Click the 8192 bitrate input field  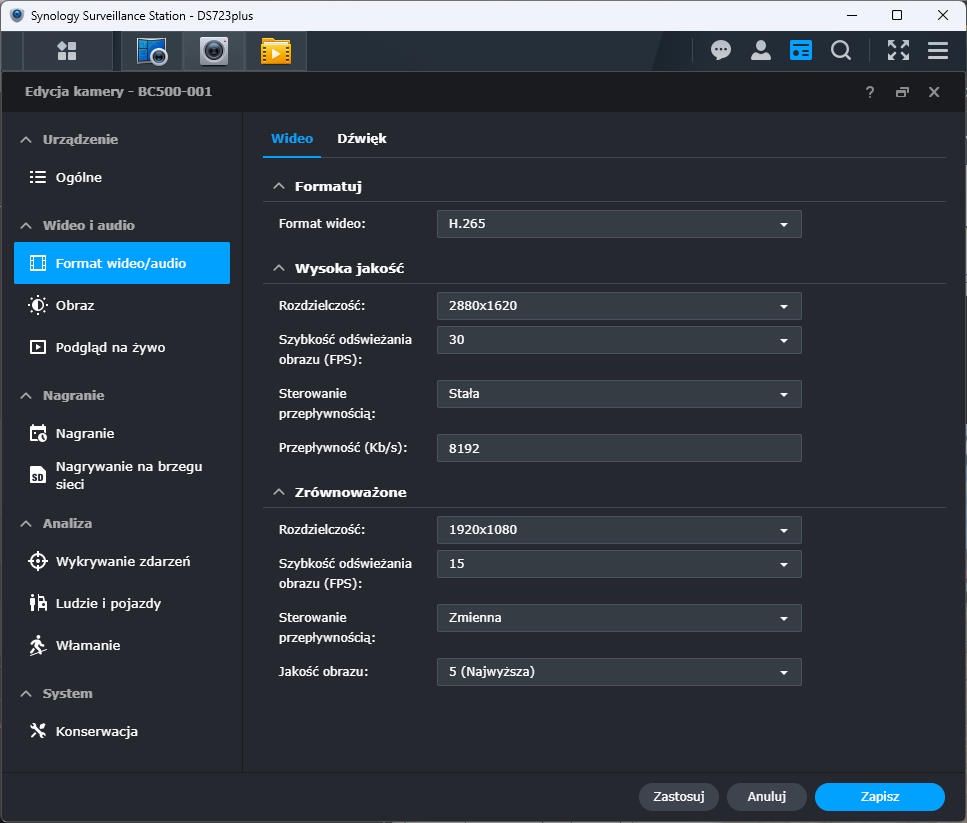click(619, 448)
